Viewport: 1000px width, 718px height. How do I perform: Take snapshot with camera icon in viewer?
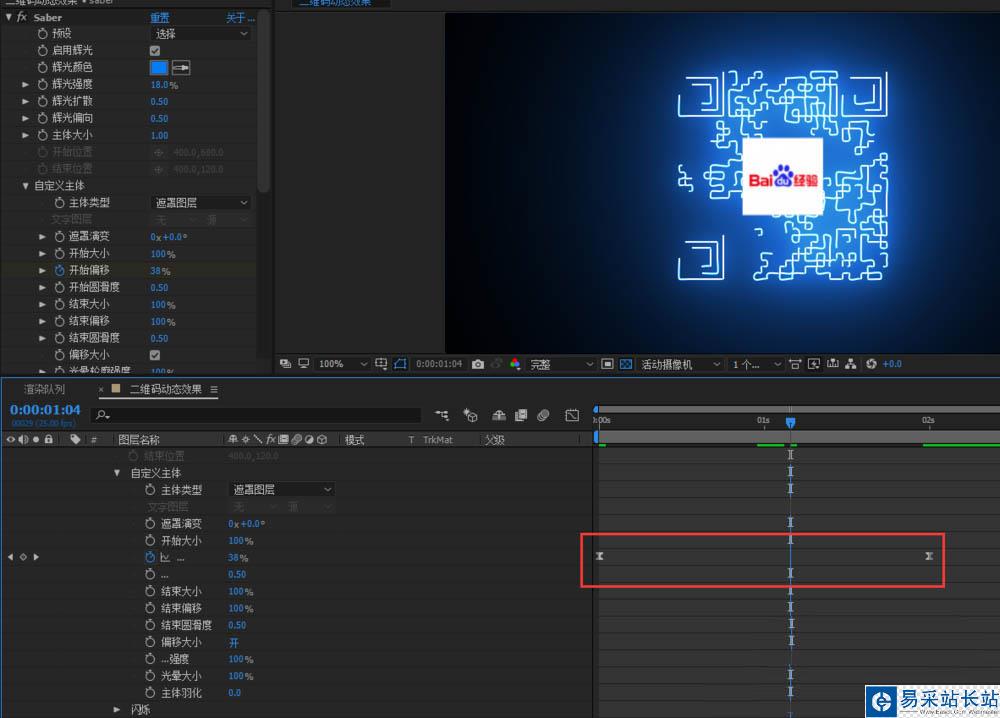coord(478,364)
